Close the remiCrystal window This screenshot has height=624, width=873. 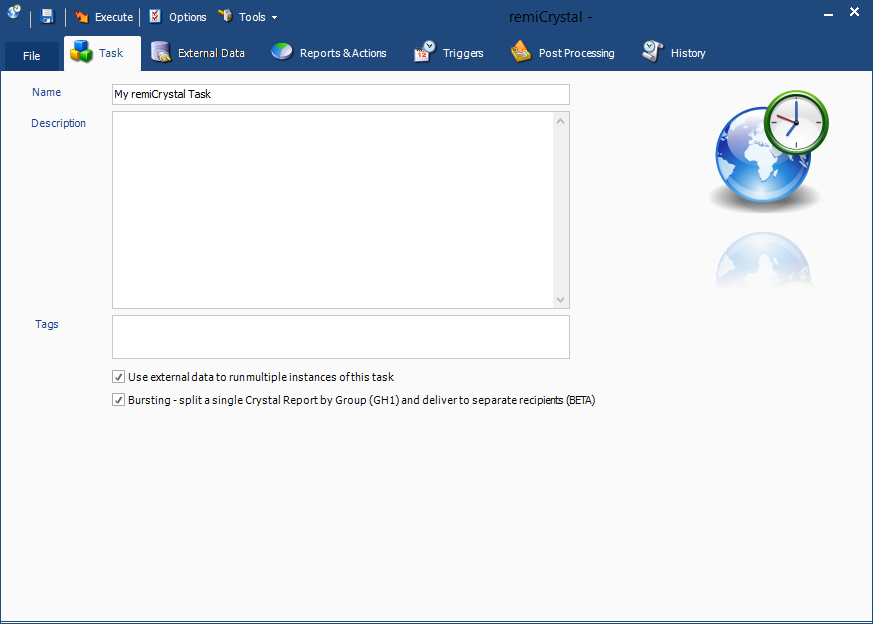(x=854, y=12)
